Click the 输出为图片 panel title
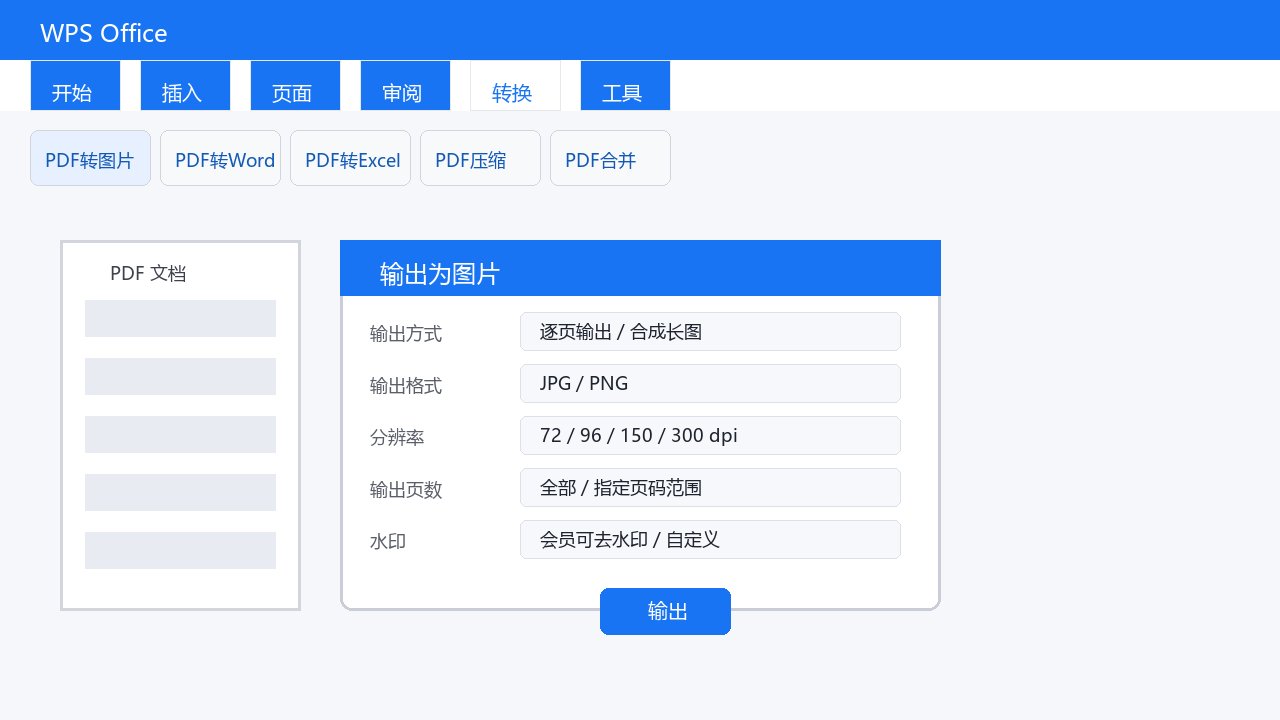 [x=440, y=274]
